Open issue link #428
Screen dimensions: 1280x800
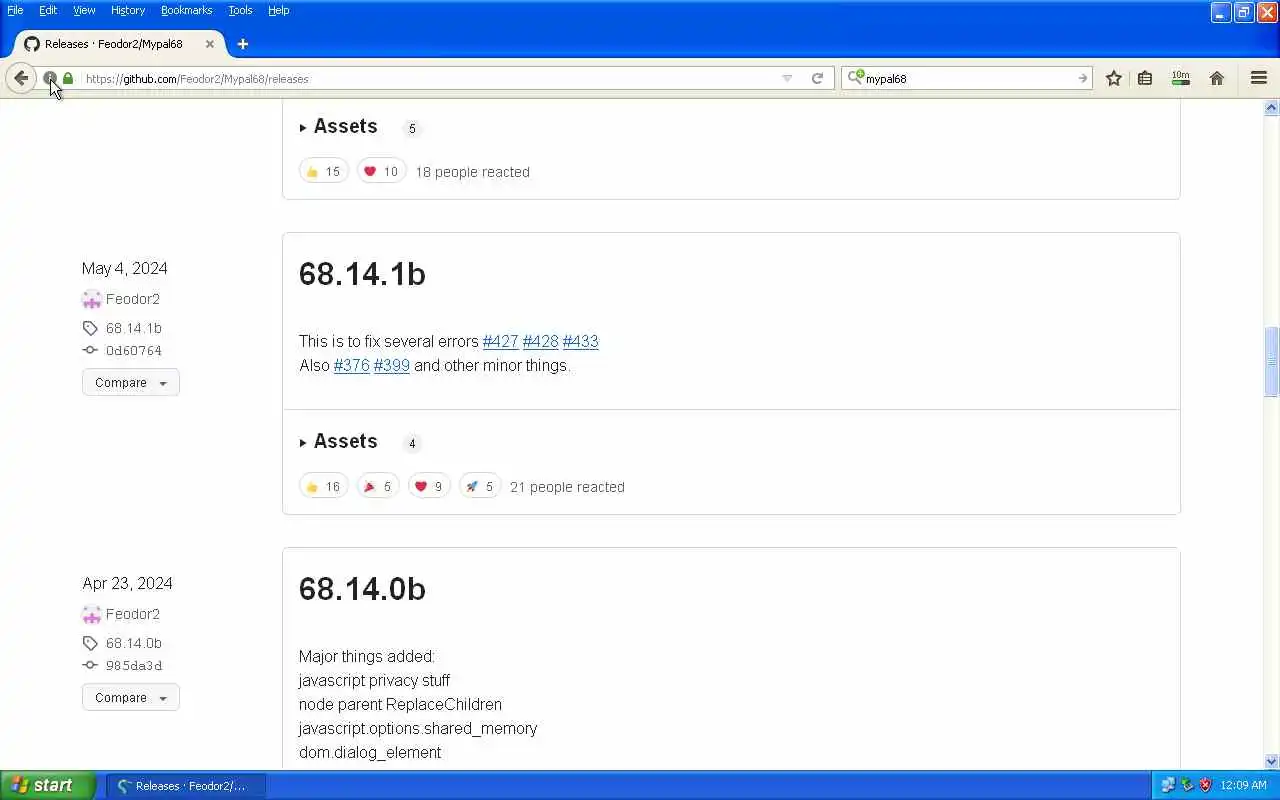540,341
